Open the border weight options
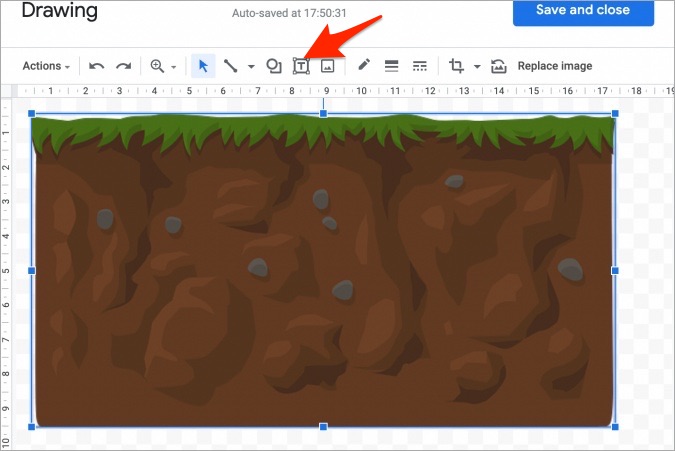This screenshot has width=675, height=451. [391, 66]
